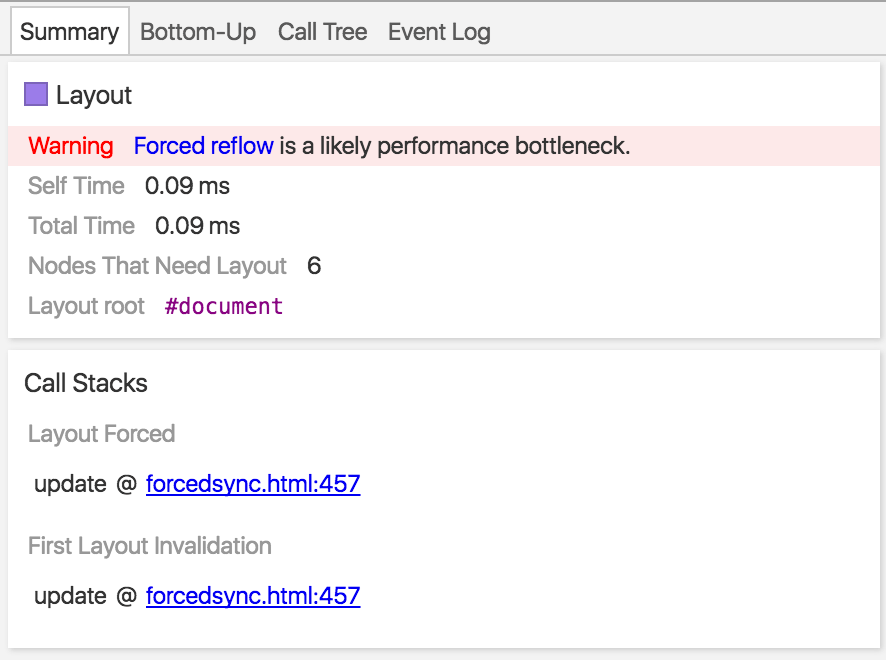Show the Event Log tab
Screen dimensions: 886x660
point(439,32)
